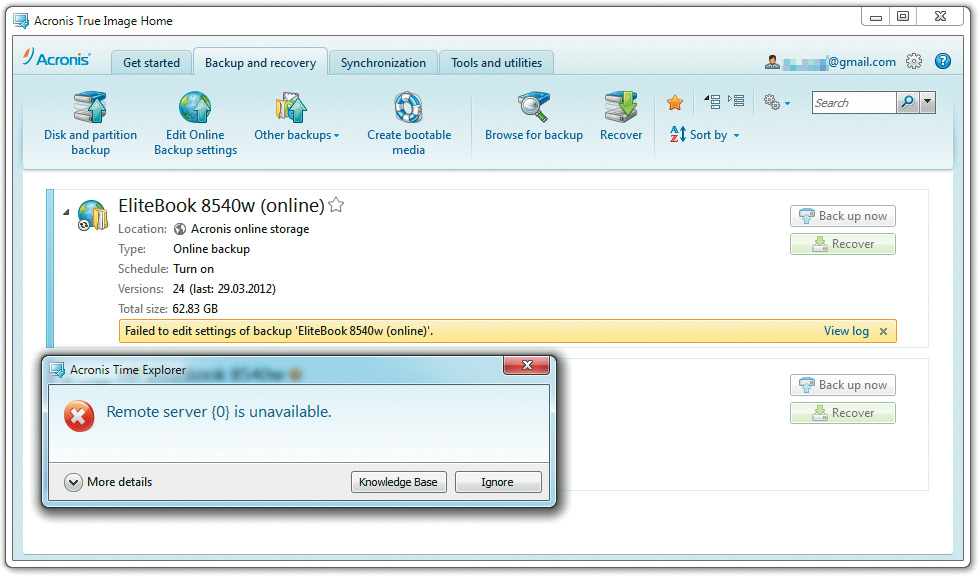
Task: Expand More details in error dialog
Action: coord(108,482)
